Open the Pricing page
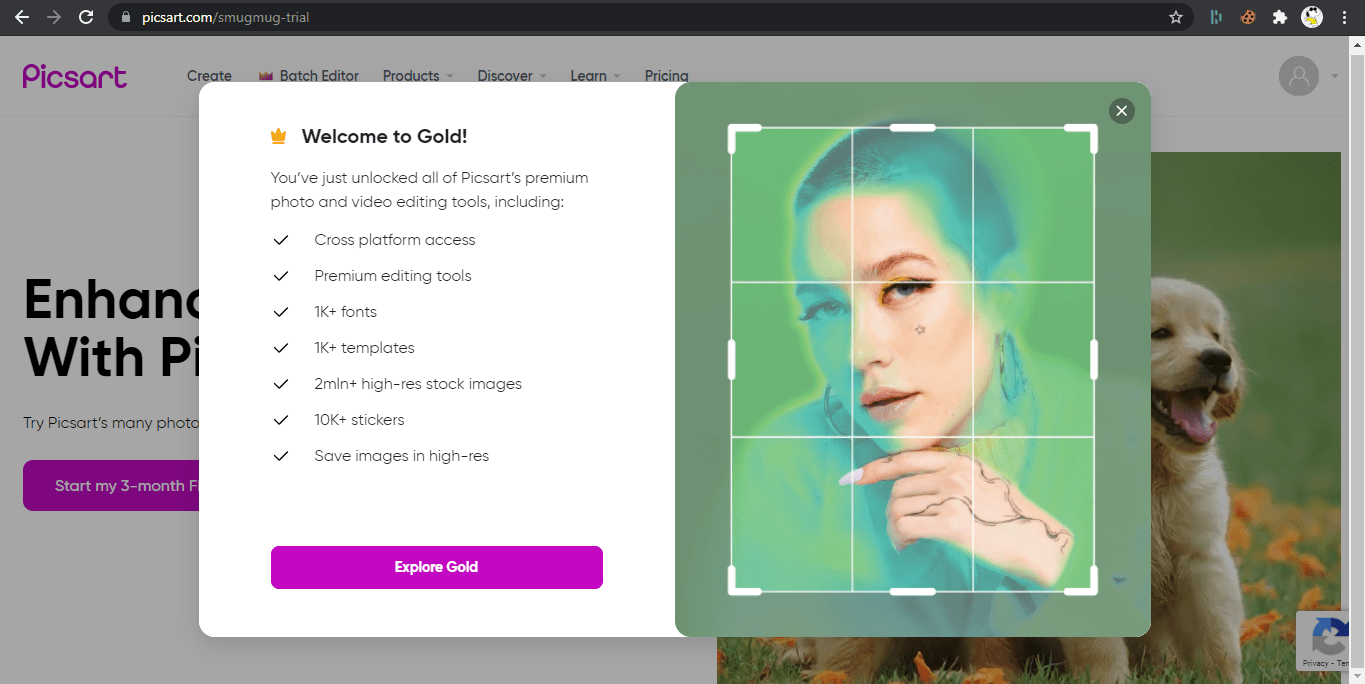 (x=666, y=75)
